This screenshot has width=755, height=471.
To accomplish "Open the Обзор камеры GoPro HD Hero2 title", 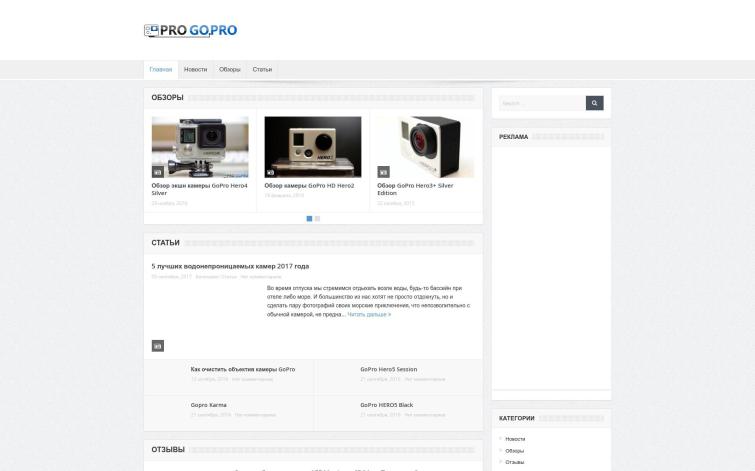I will click(309, 185).
